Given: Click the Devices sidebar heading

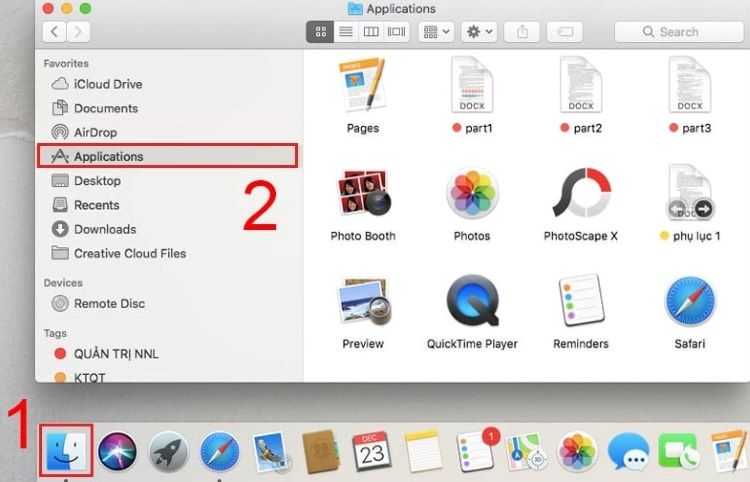Looking at the screenshot, I should click(63, 283).
